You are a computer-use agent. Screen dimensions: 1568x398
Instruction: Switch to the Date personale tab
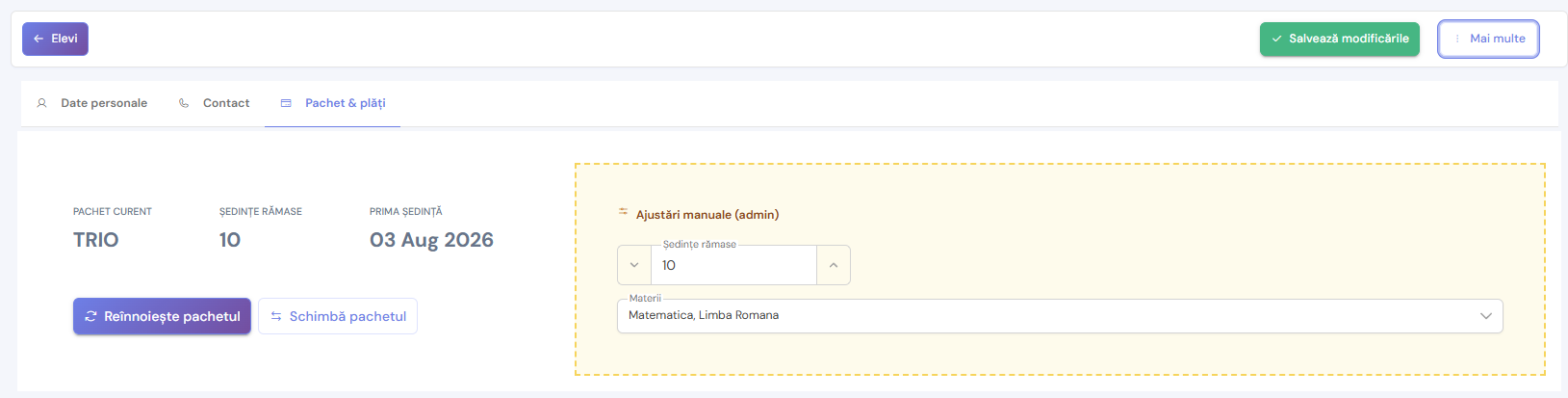pyautogui.click(x=91, y=103)
